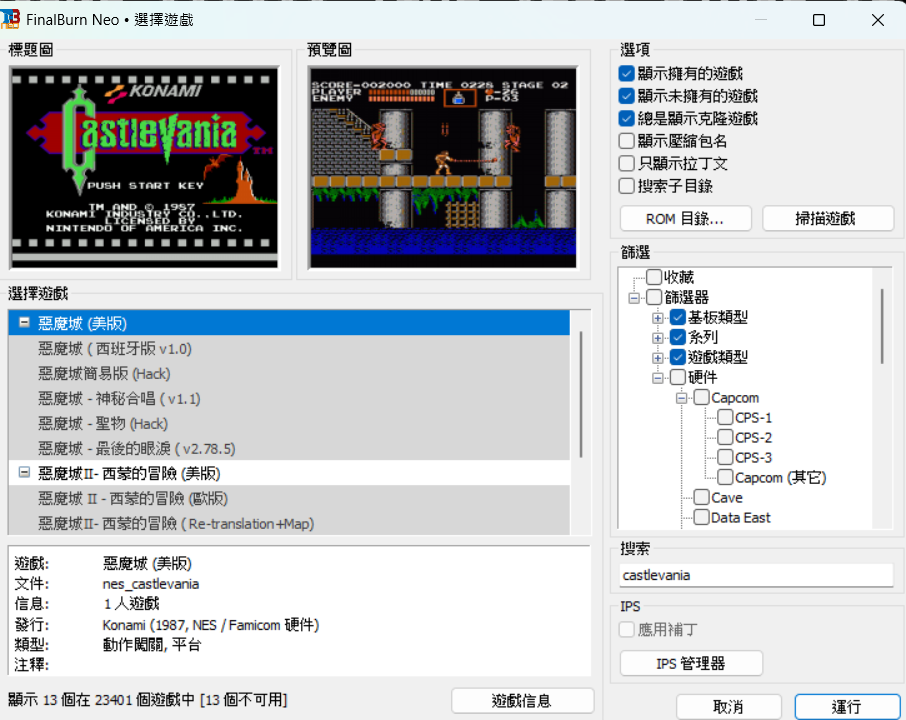Collapse the 硬件 tree node
This screenshot has height=720, width=906.
click(658, 378)
